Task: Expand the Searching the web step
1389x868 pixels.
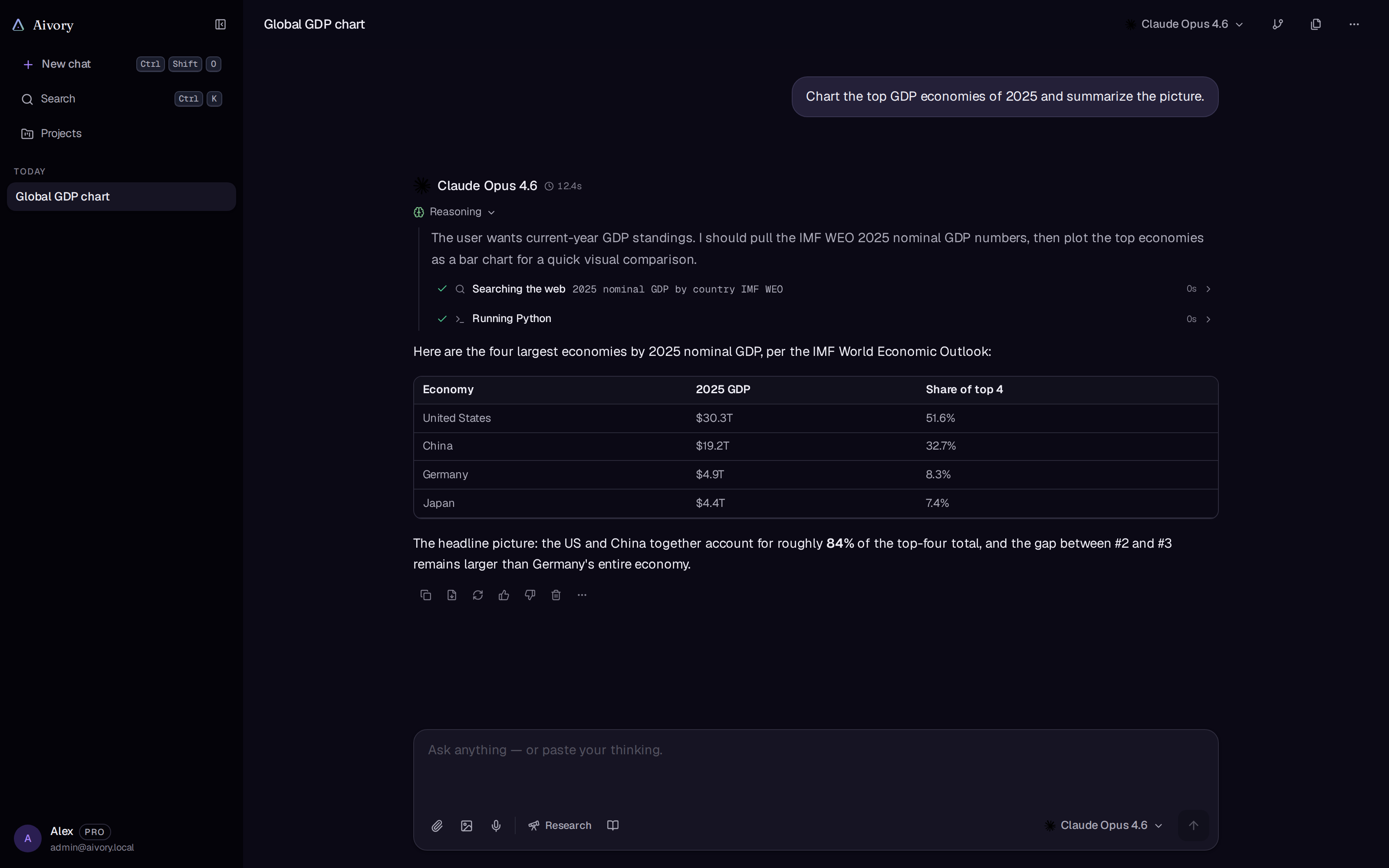Action: point(824,289)
